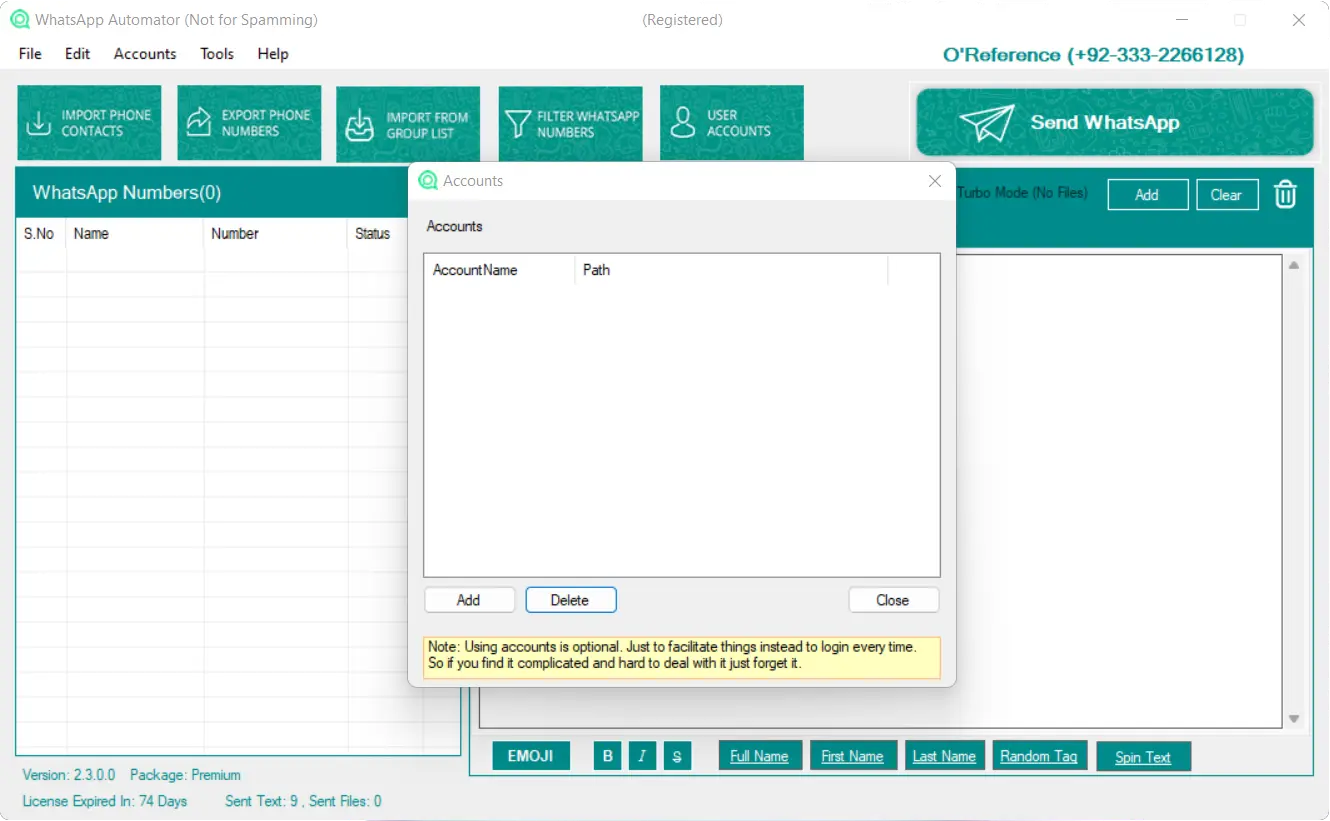Insert the Spin Text tag
The image size is (1330, 821).
1143,757
